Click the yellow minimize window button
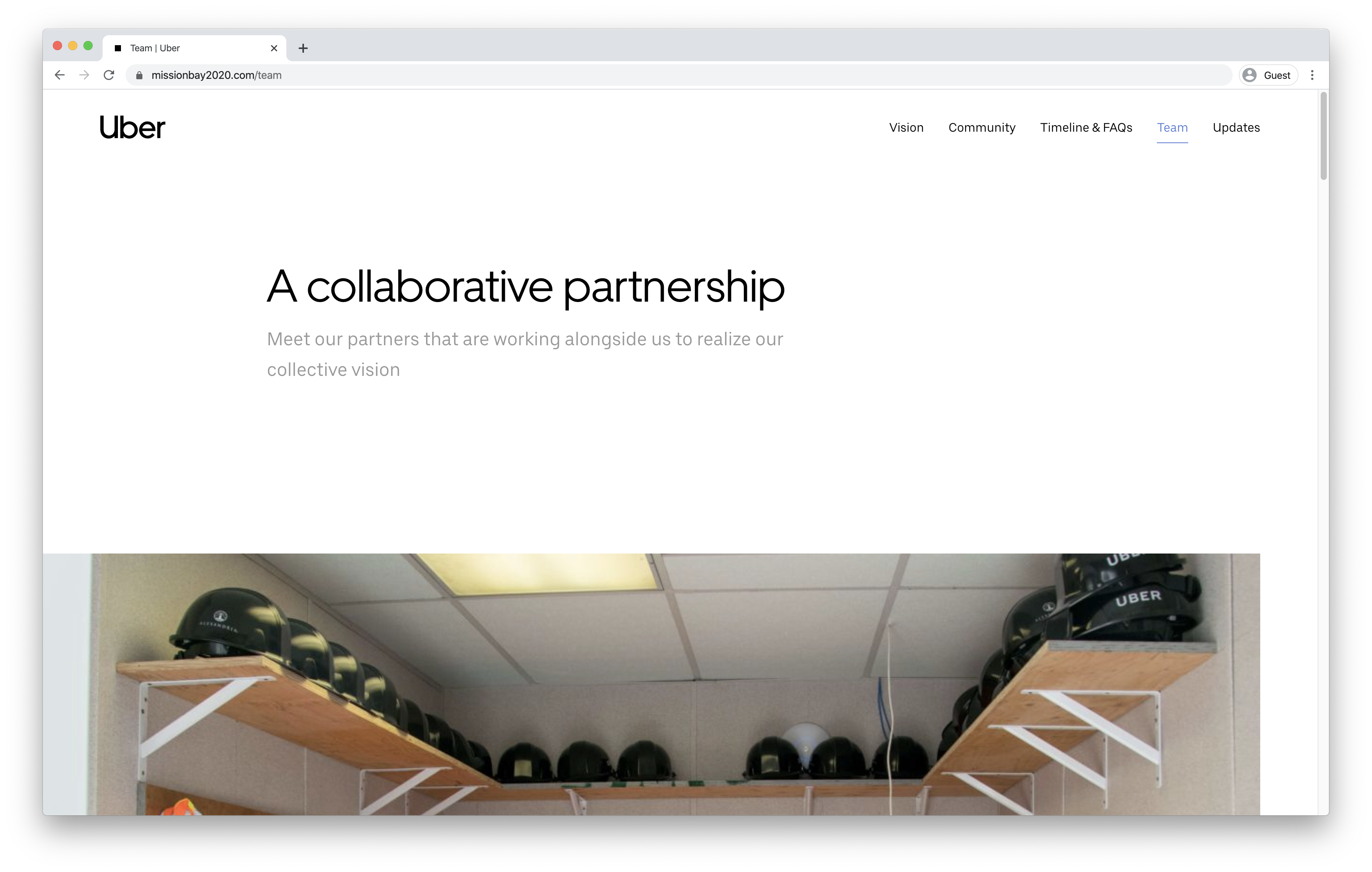The width and height of the screenshot is (1372, 872). click(72, 46)
